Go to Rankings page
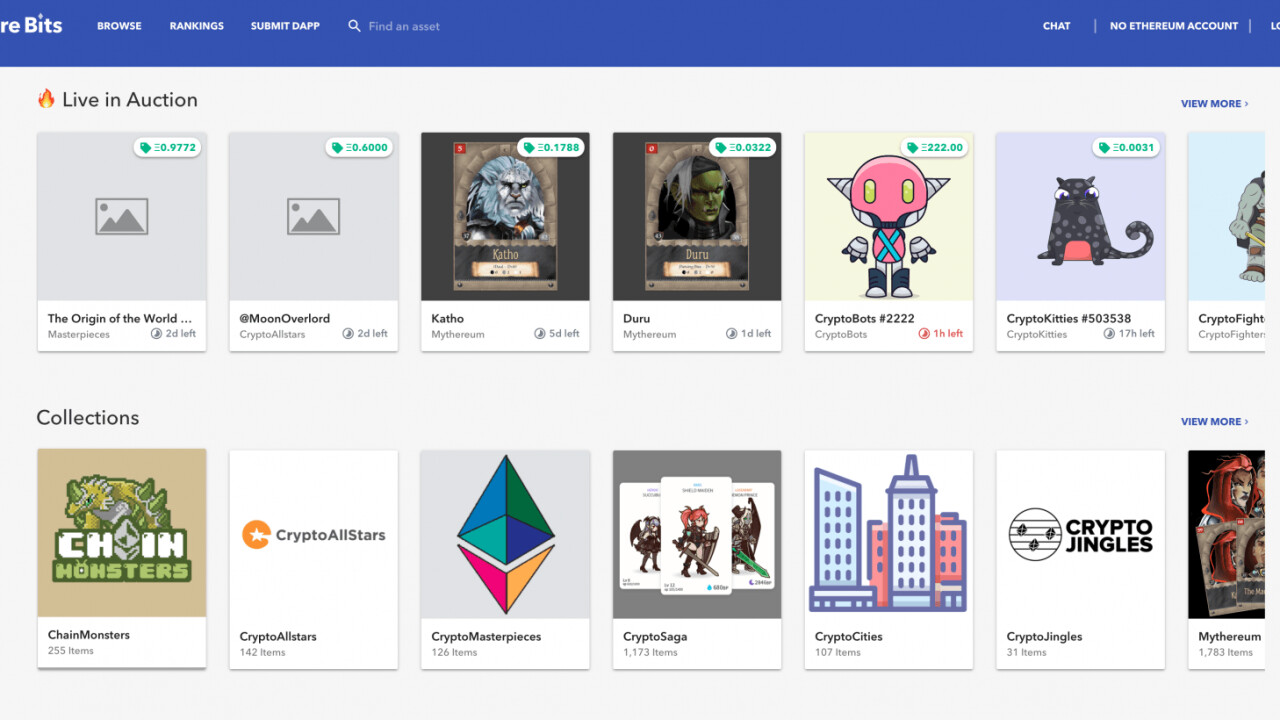This screenshot has height=720, width=1280. (x=196, y=26)
